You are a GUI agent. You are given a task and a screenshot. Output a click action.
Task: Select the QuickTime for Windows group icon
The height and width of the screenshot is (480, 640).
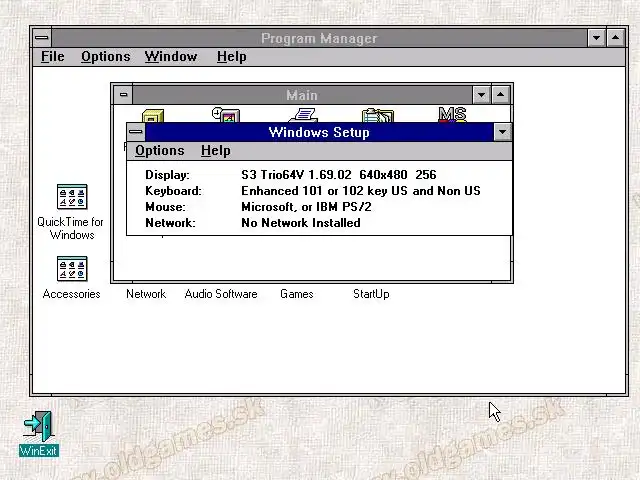(x=72, y=197)
